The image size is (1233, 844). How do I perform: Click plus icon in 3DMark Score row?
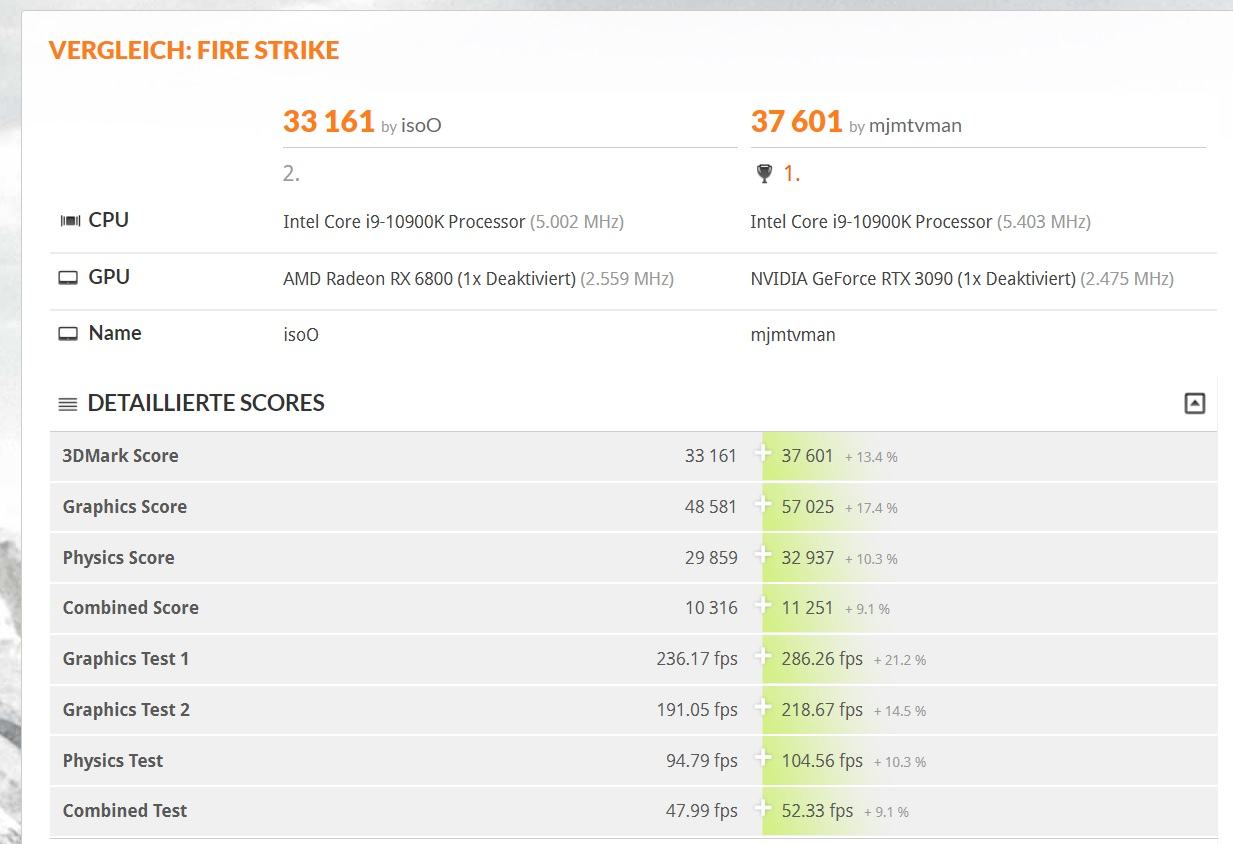click(763, 454)
